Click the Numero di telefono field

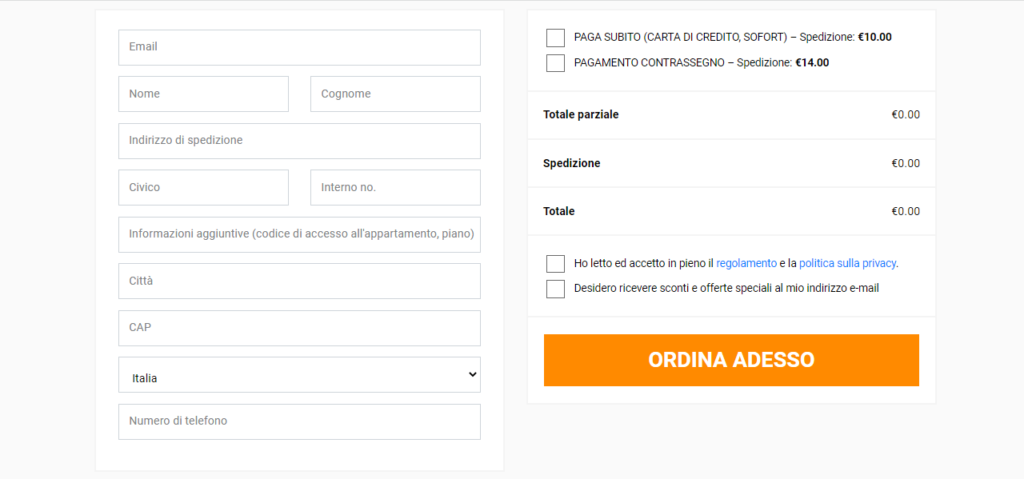[x=299, y=421]
